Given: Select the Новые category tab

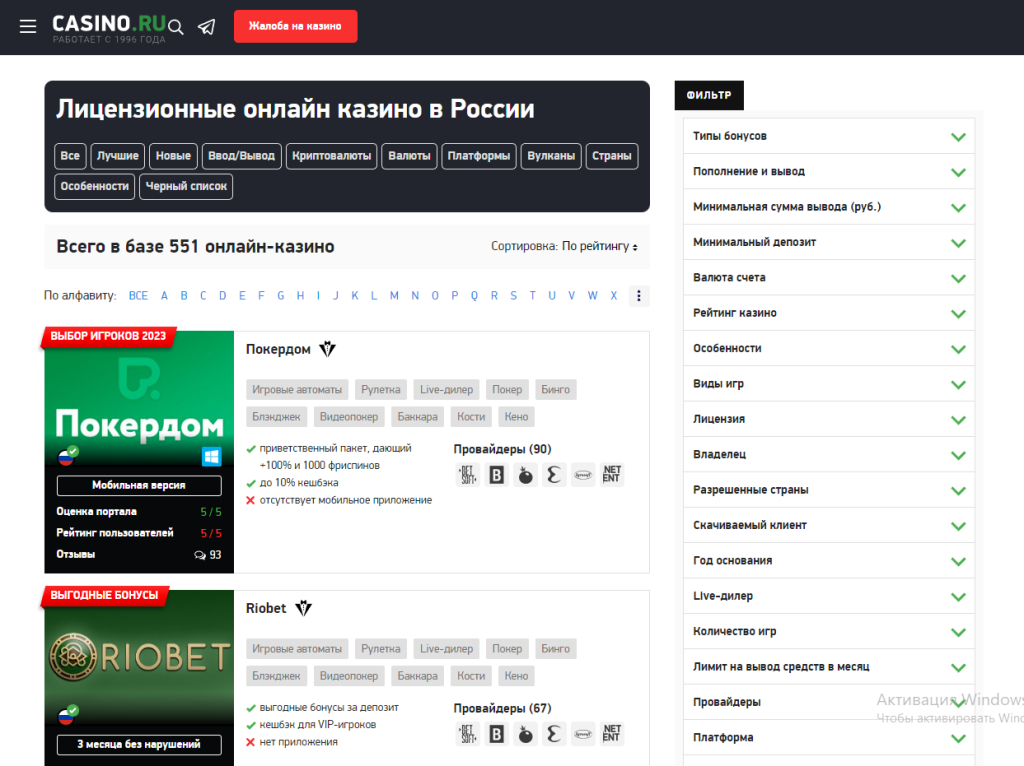Looking at the screenshot, I should (x=173, y=156).
